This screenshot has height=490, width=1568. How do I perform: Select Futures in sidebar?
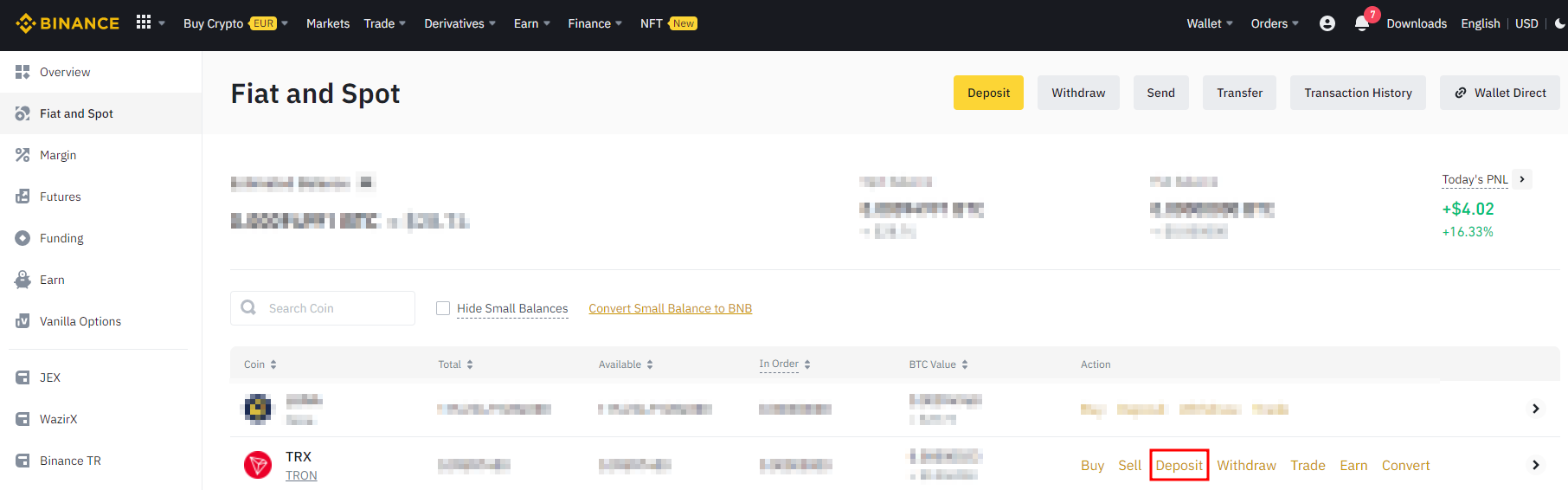click(100, 197)
